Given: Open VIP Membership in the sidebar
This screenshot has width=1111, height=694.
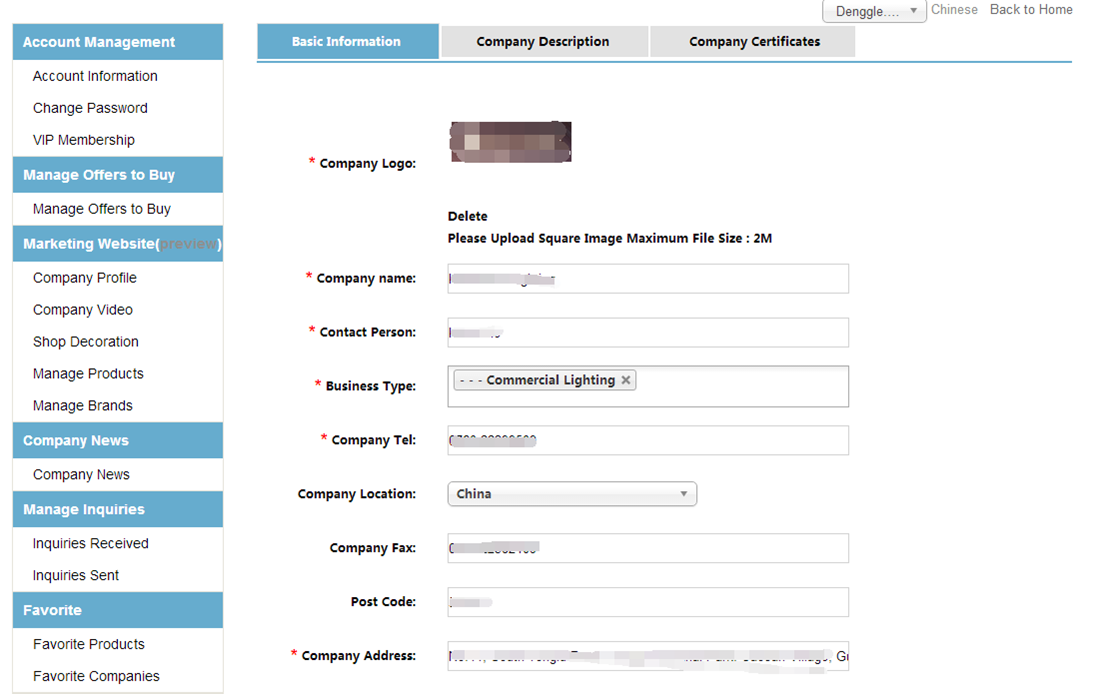Looking at the screenshot, I should point(84,140).
